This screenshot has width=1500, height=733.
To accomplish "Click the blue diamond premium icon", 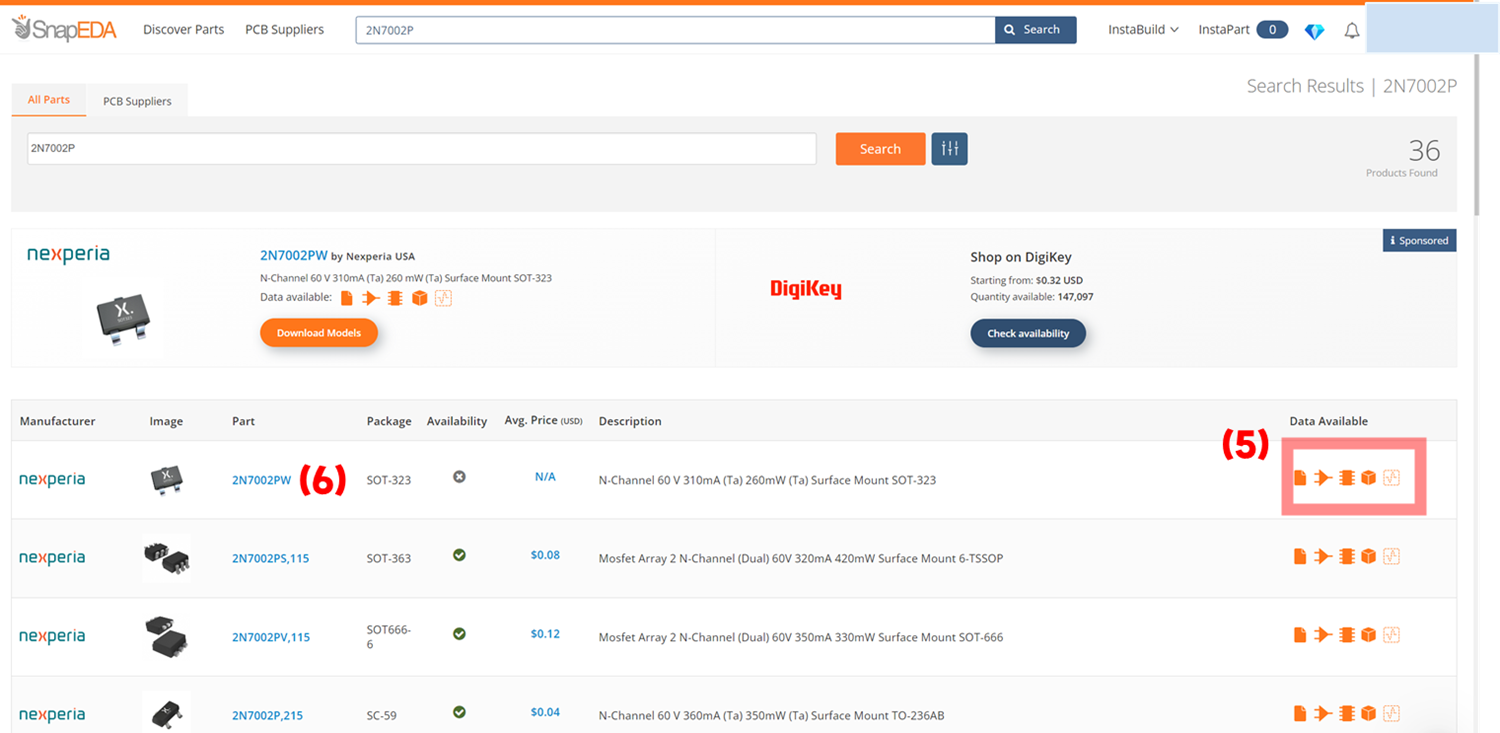I will tap(1314, 31).
